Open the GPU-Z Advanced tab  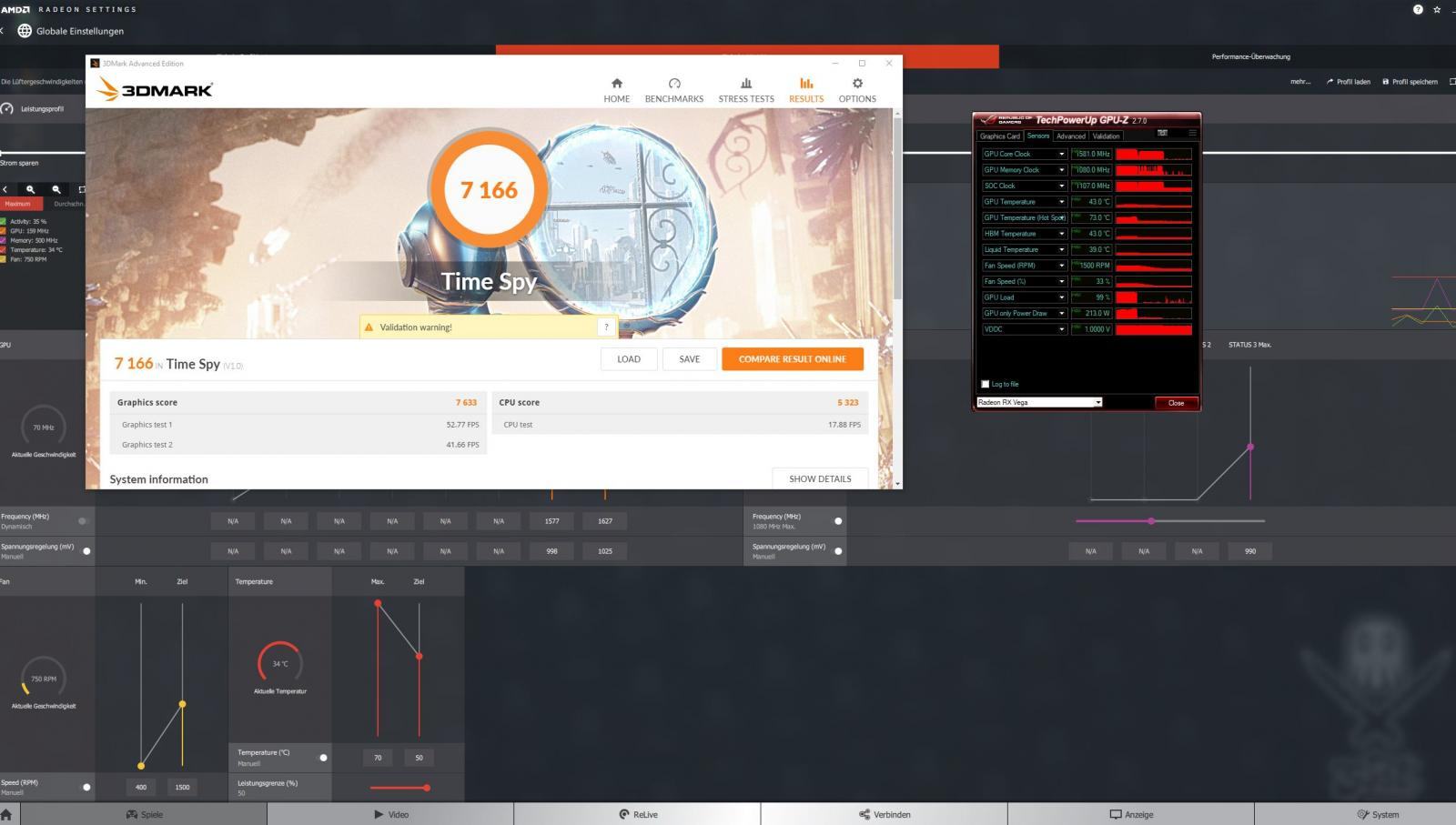click(1070, 136)
